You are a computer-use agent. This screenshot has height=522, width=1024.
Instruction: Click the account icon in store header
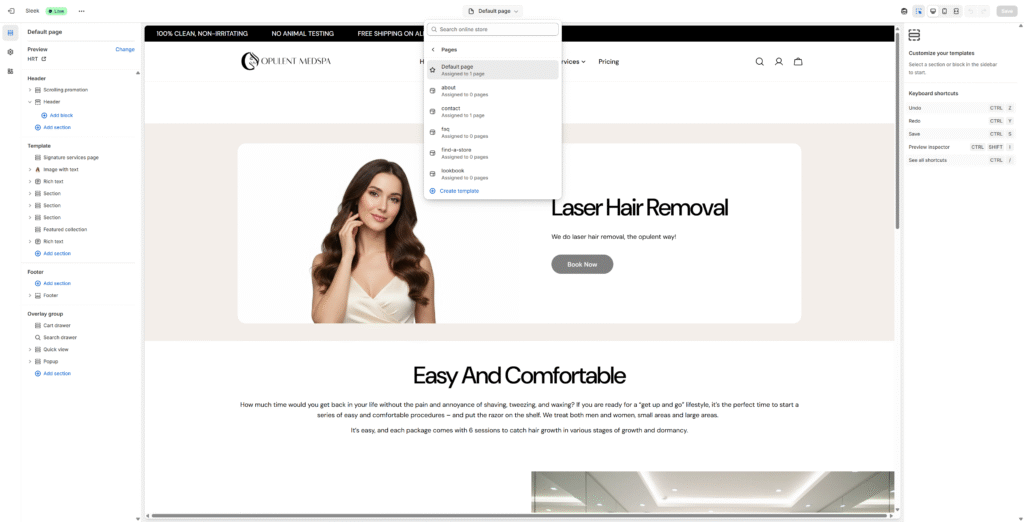coord(778,62)
